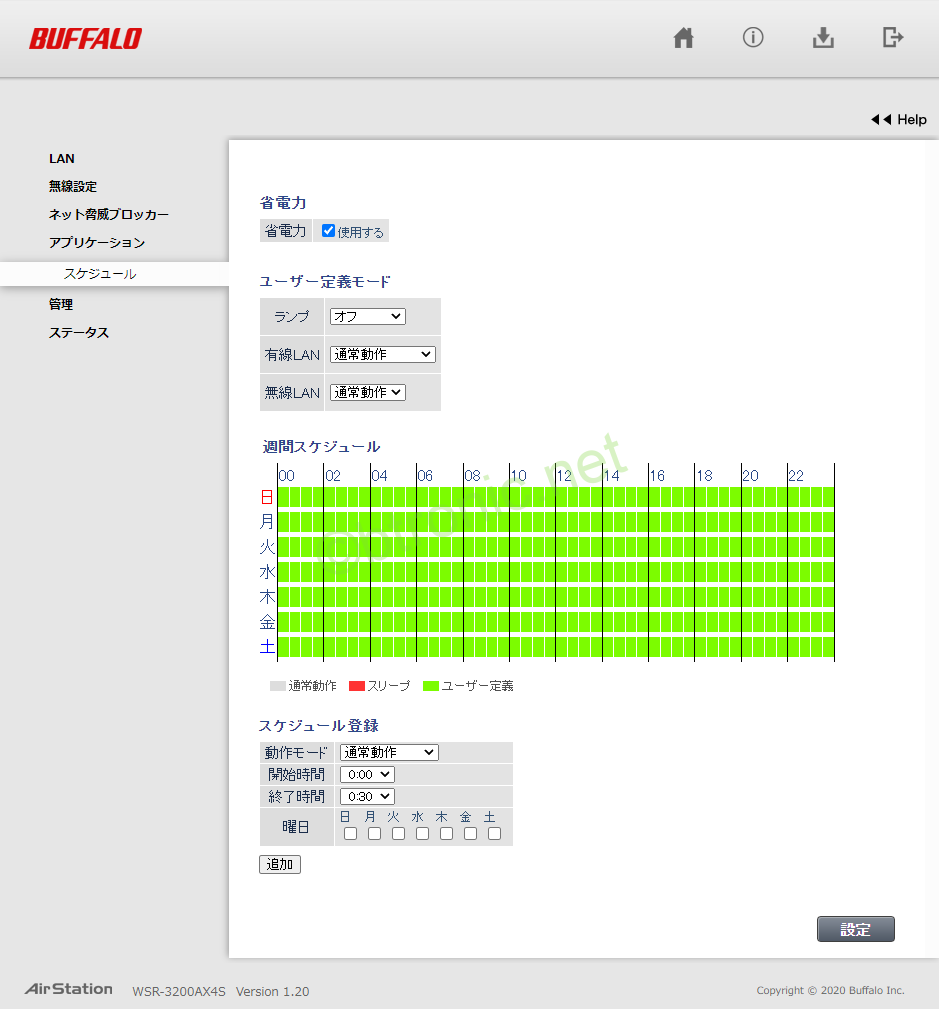Click the Sunday 00:00 schedule cell
Image resolution: width=939 pixels, height=1009 pixels.
283,497
